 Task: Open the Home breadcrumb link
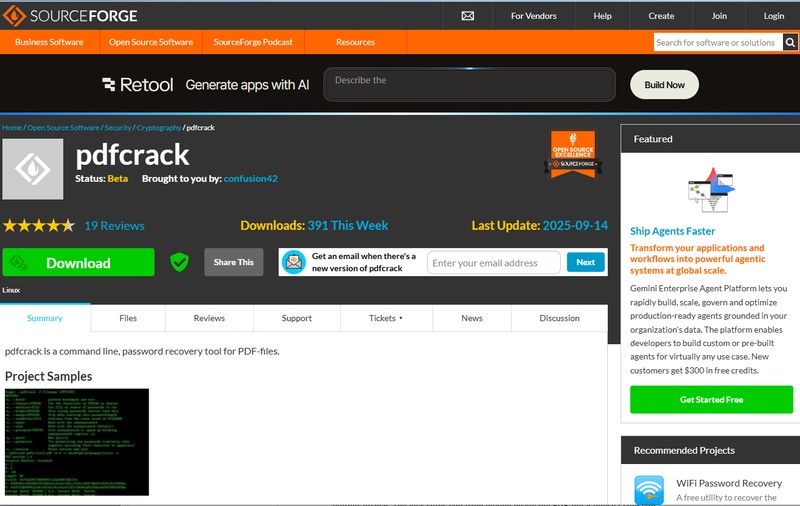[x=12, y=128]
